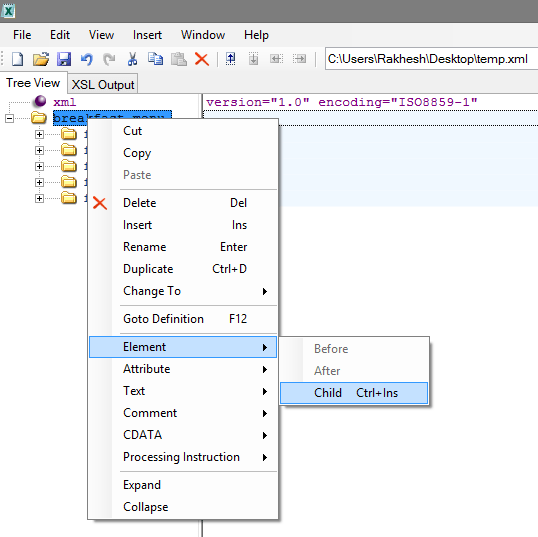Click the Paste clipboard toolbar icon
Image resolution: width=538 pixels, height=537 pixels.
point(179,59)
